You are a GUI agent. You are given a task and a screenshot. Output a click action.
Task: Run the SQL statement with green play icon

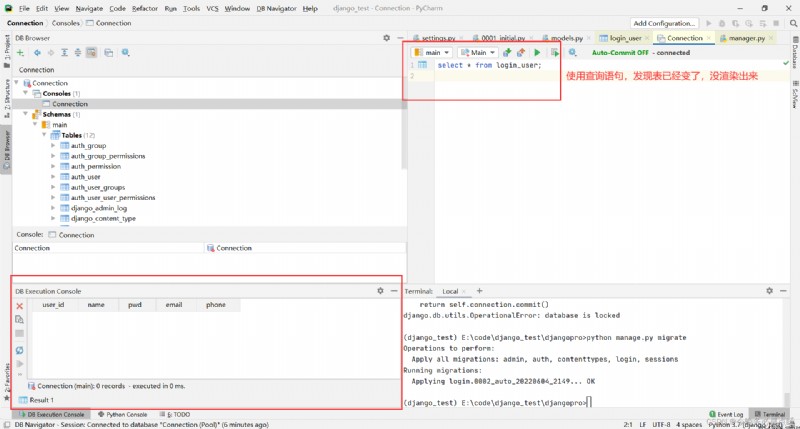[537, 53]
